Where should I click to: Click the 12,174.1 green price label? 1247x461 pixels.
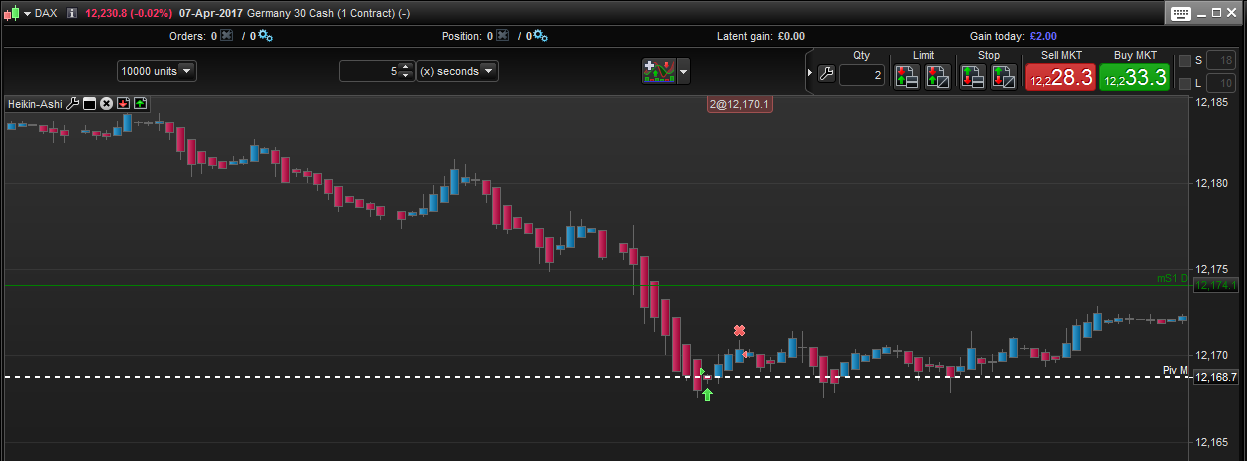pyautogui.click(x=1216, y=286)
